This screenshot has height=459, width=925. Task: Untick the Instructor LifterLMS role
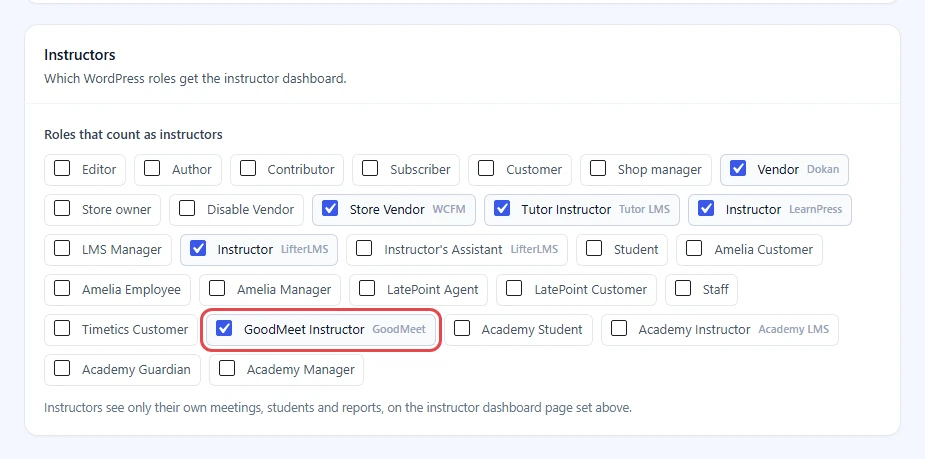198,249
